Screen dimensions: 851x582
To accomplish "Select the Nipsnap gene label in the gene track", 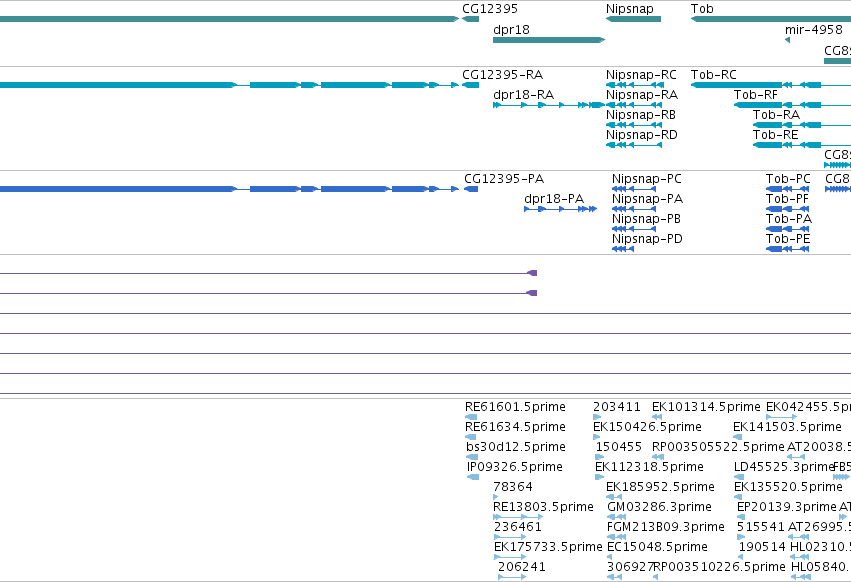I will click(630, 9).
